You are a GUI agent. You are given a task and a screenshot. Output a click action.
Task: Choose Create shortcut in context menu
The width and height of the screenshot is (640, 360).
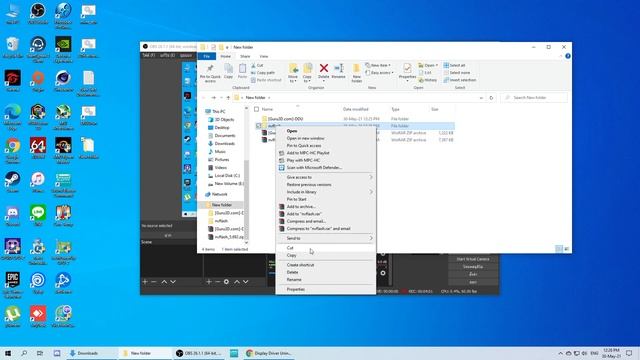[x=326, y=265]
